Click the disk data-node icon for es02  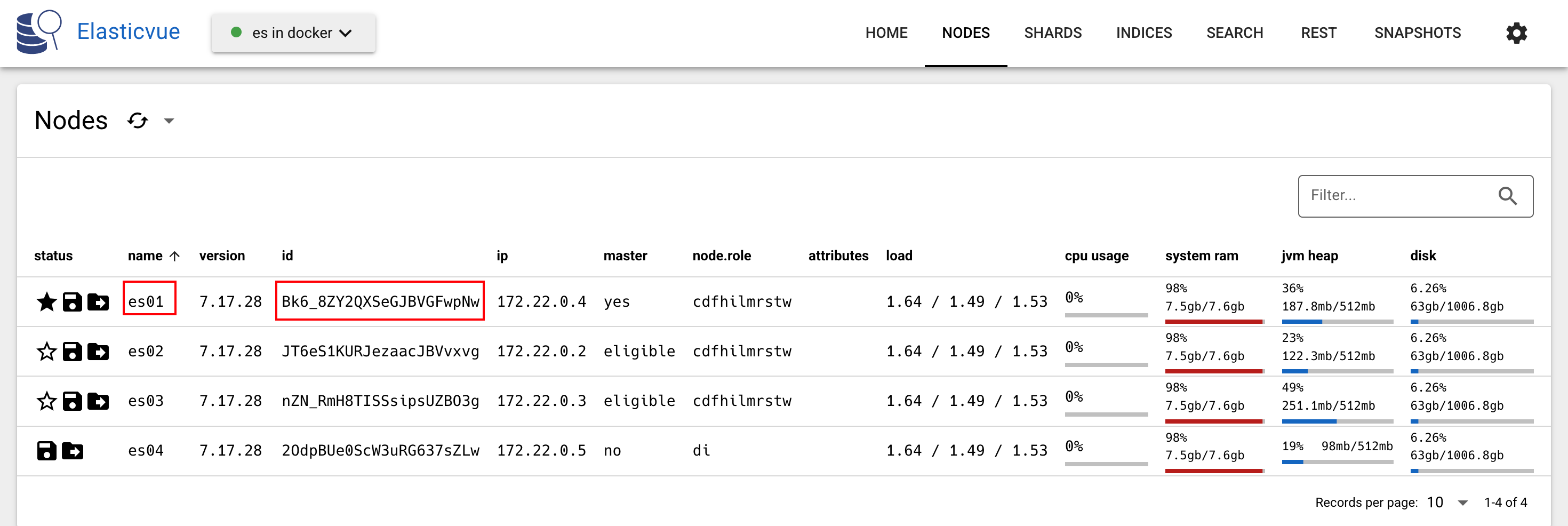(73, 351)
